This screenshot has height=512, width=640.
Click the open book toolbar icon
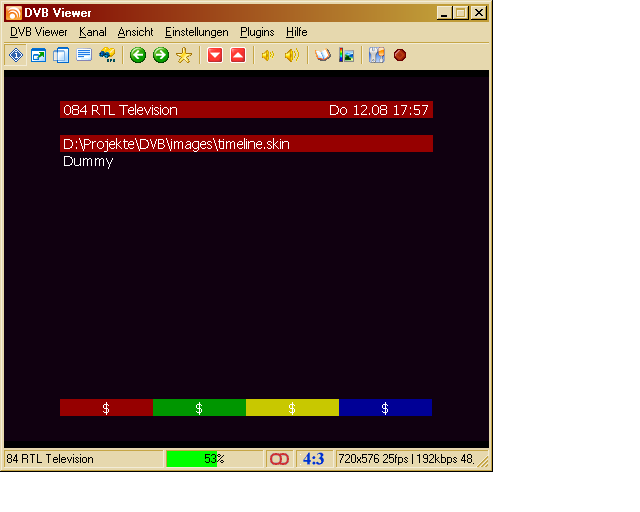(x=322, y=55)
